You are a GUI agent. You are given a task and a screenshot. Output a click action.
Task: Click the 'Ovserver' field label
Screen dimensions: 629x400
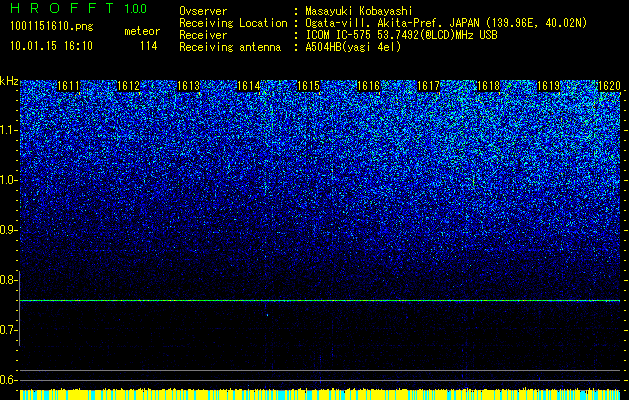point(203,11)
